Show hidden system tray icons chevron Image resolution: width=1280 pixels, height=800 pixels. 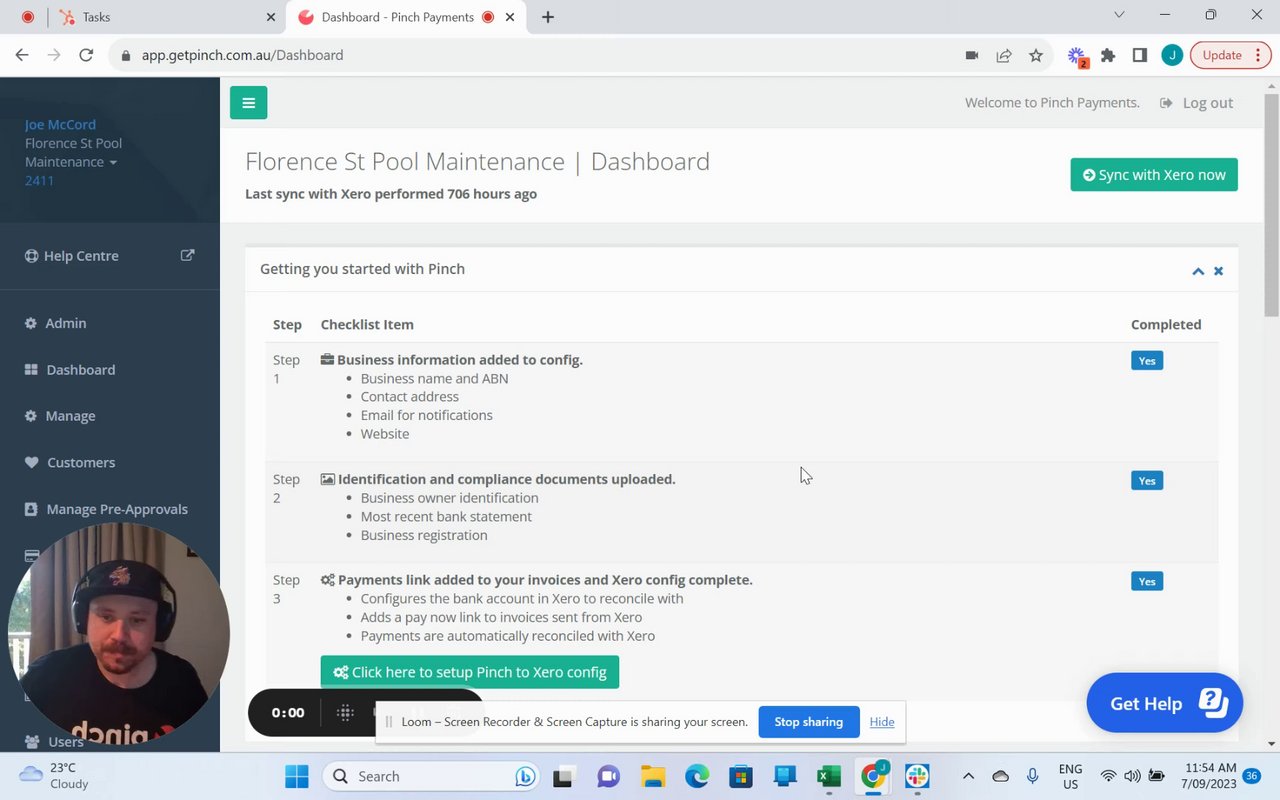click(x=968, y=776)
